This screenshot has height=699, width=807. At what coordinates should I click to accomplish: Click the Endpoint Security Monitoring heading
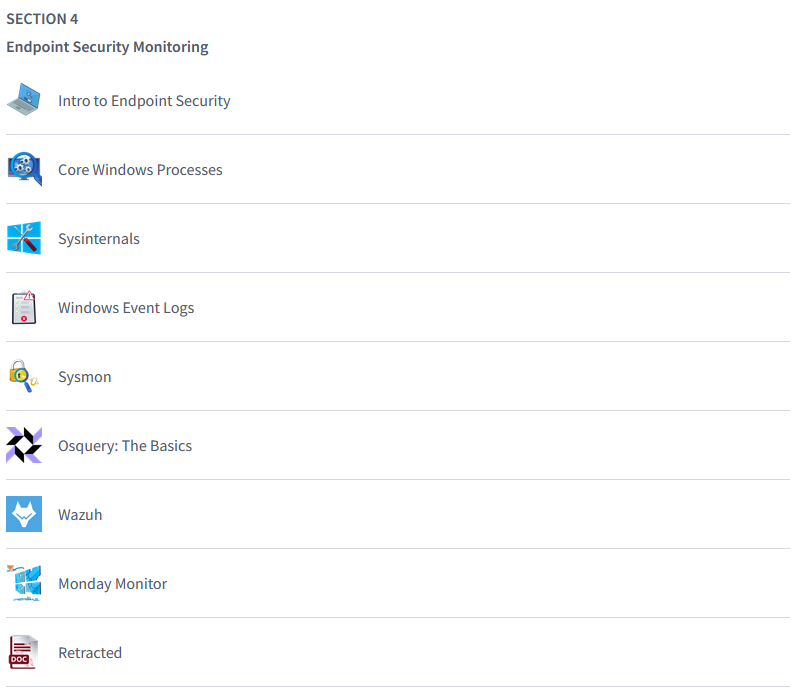[107, 47]
